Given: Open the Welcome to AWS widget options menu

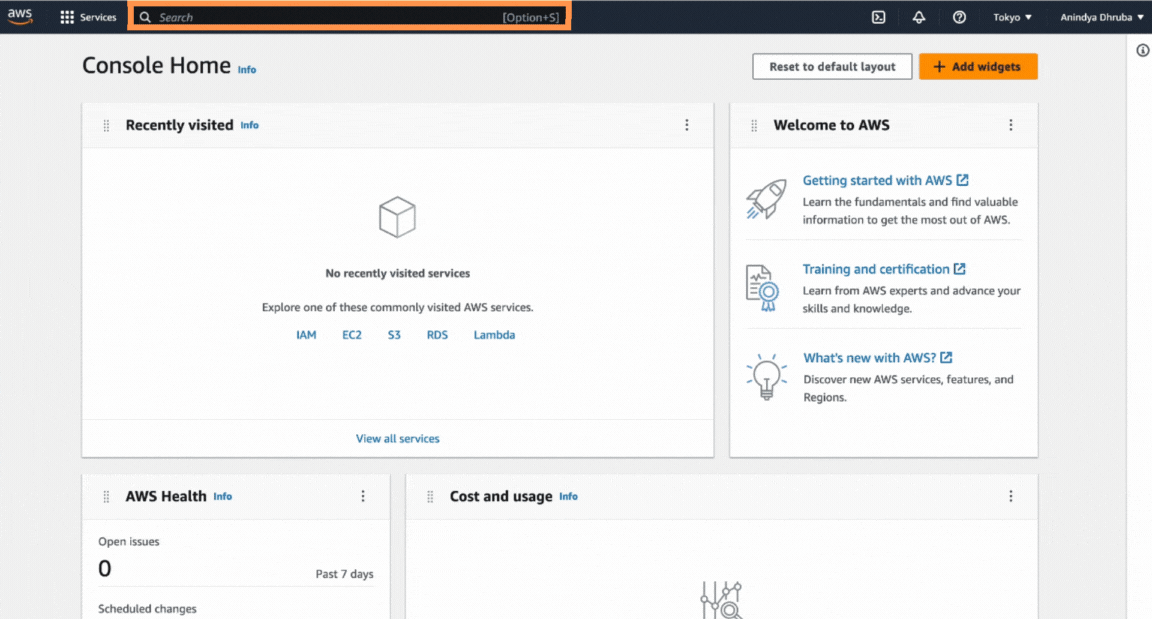Looking at the screenshot, I should pos(1011,124).
